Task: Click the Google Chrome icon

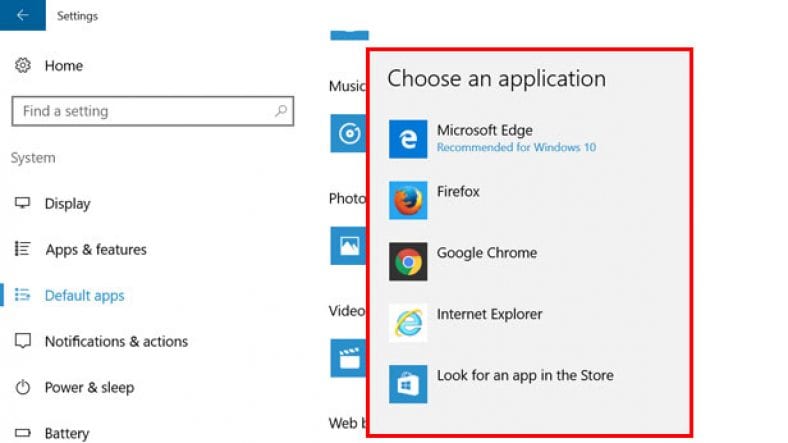Action: tap(408, 262)
